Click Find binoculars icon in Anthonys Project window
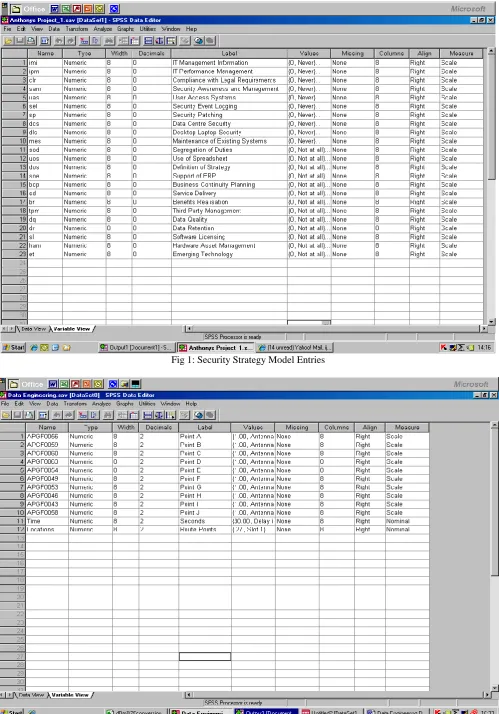 (109, 41)
